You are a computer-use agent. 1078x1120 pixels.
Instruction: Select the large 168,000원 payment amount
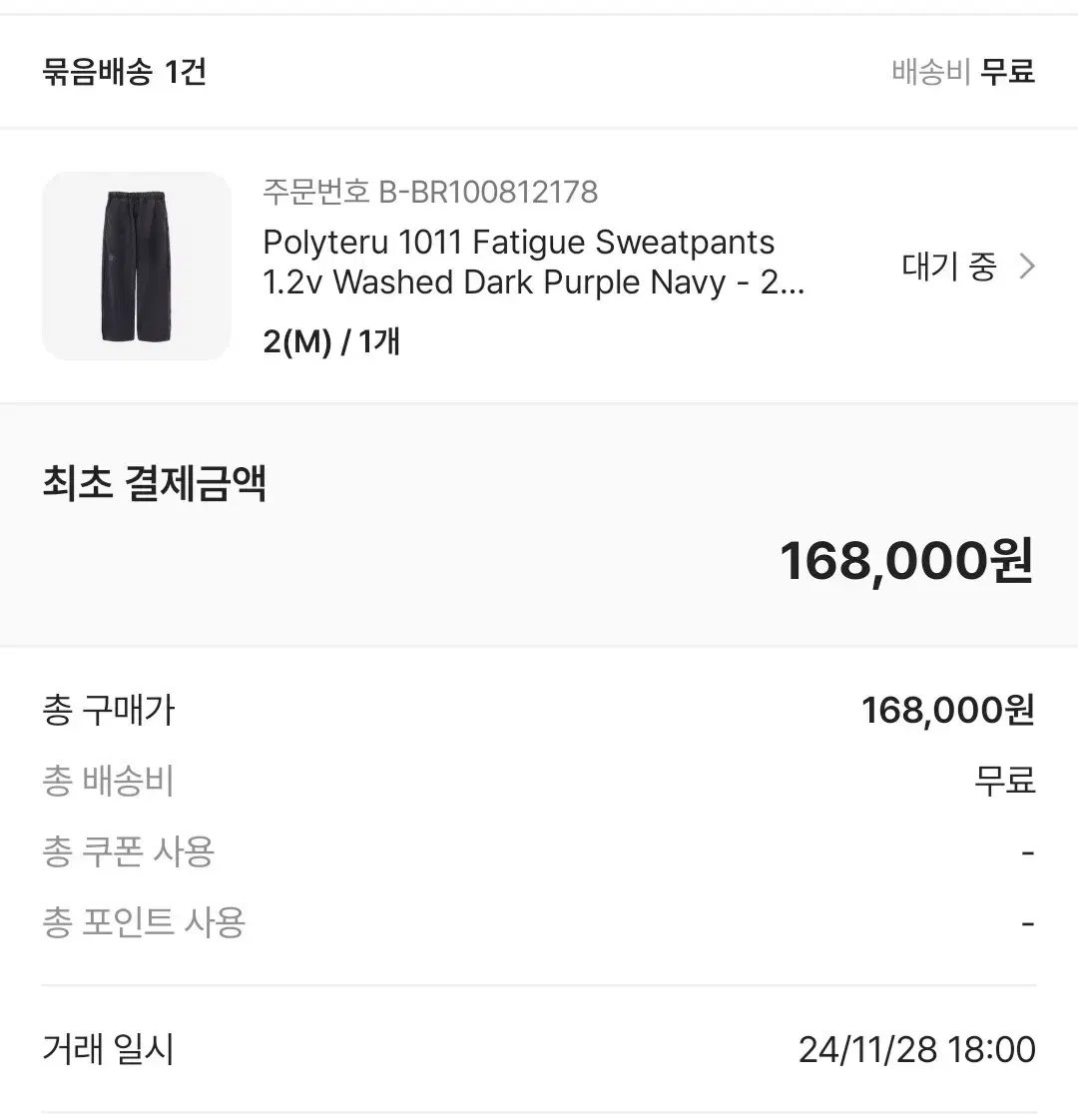906,561
